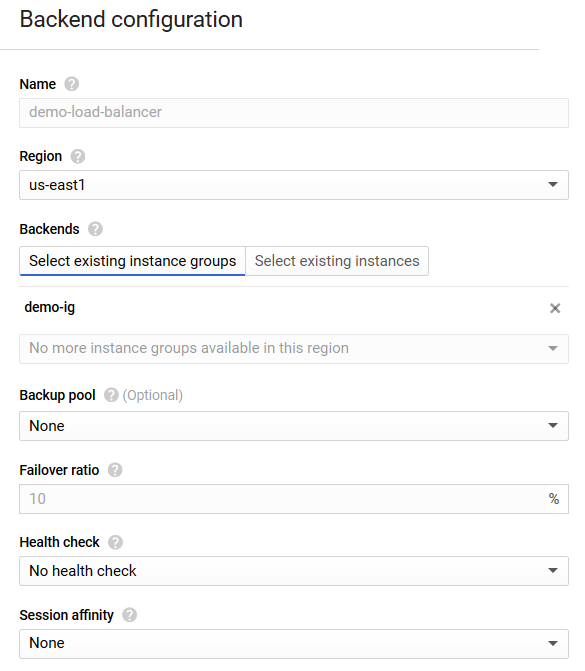Viewport: 585px width, 671px height.
Task: Click the Session affinity dropdown arrow
Action: tap(552, 643)
